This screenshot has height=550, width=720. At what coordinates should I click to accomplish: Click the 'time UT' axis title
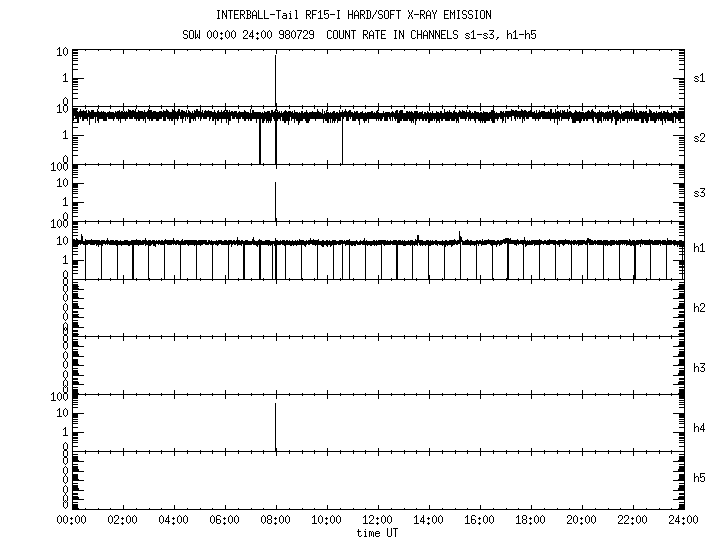pyautogui.click(x=377, y=533)
